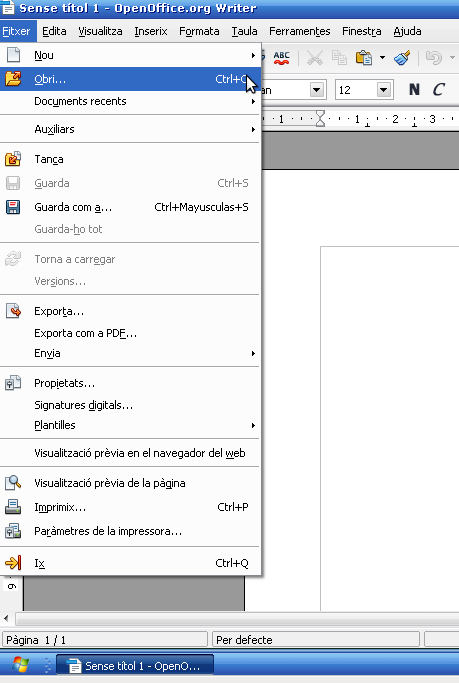Toggle italic with the C button

pyautogui.click(x=439, y=90)
